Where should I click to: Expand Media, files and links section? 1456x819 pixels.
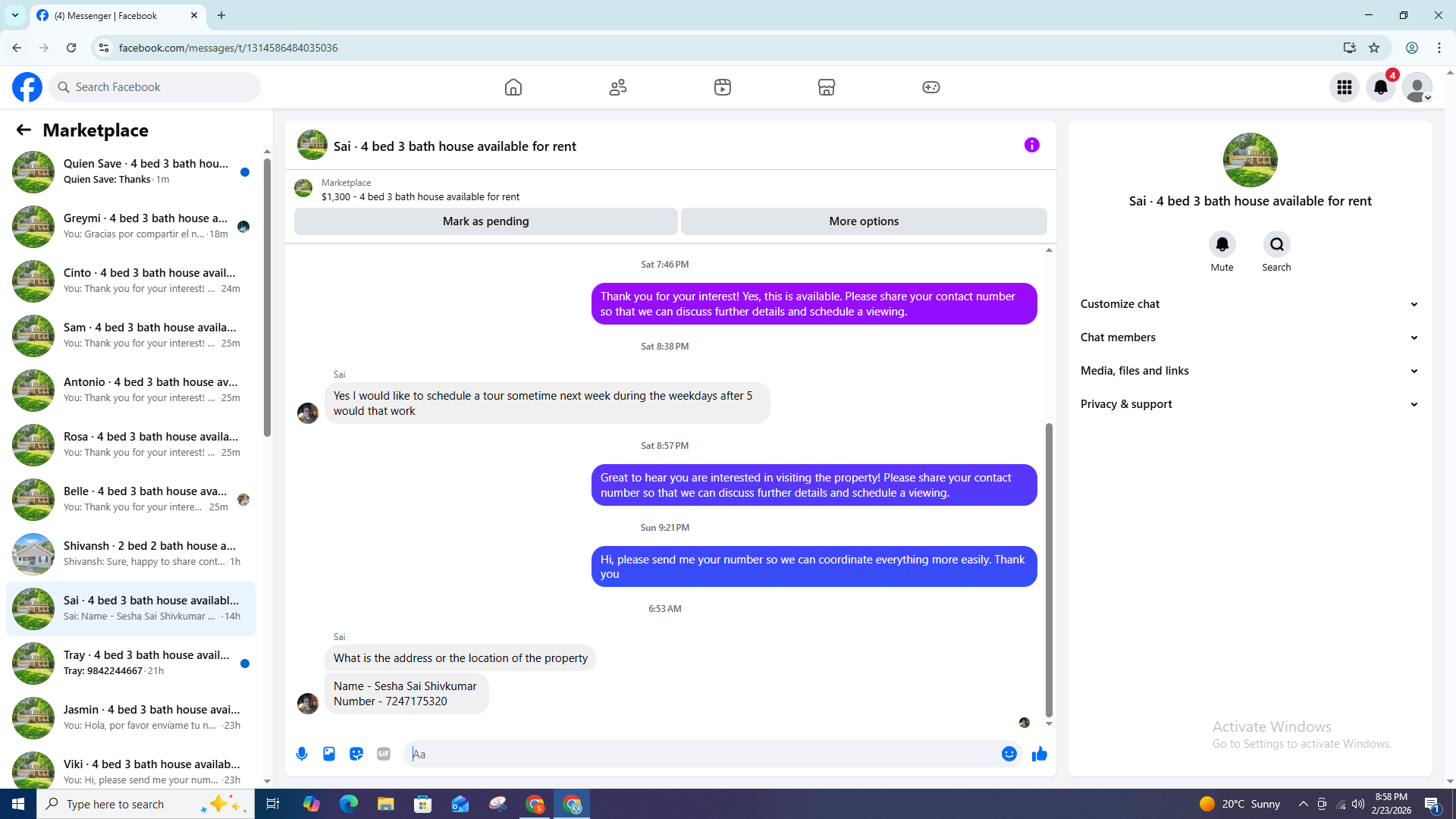tap(1249, 371)
